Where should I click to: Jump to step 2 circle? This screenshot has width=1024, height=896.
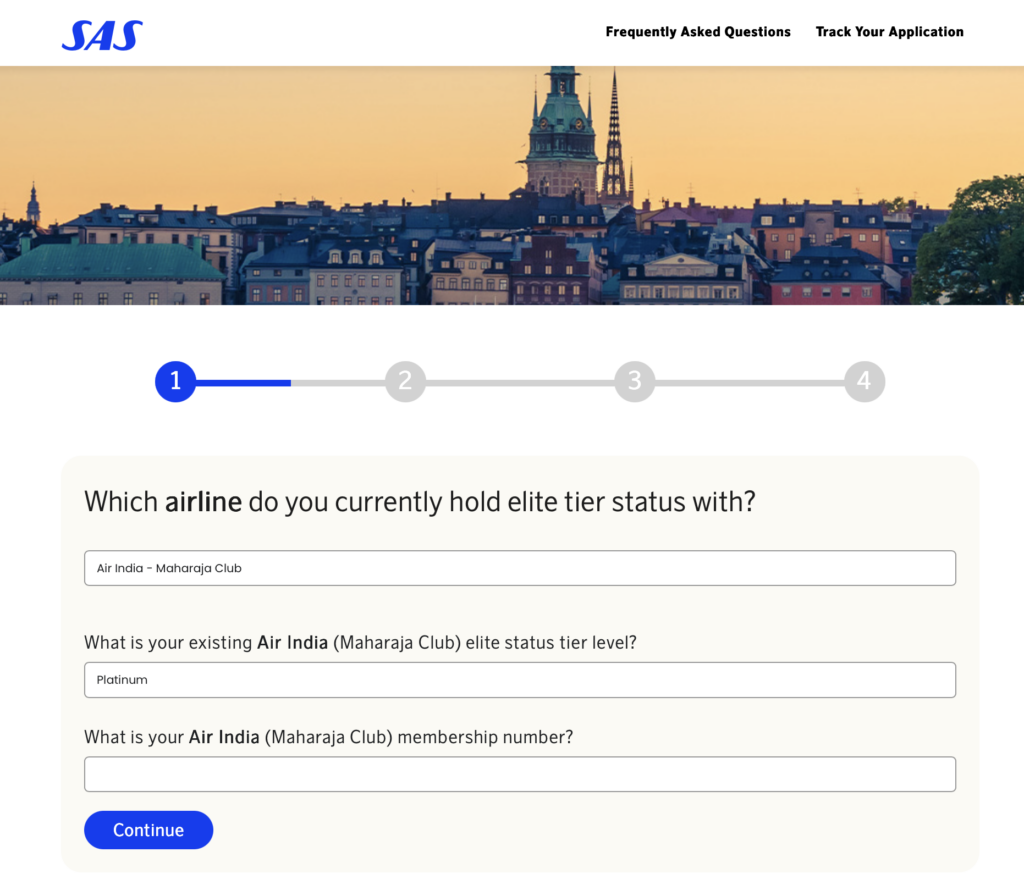(x=405, y=381)
